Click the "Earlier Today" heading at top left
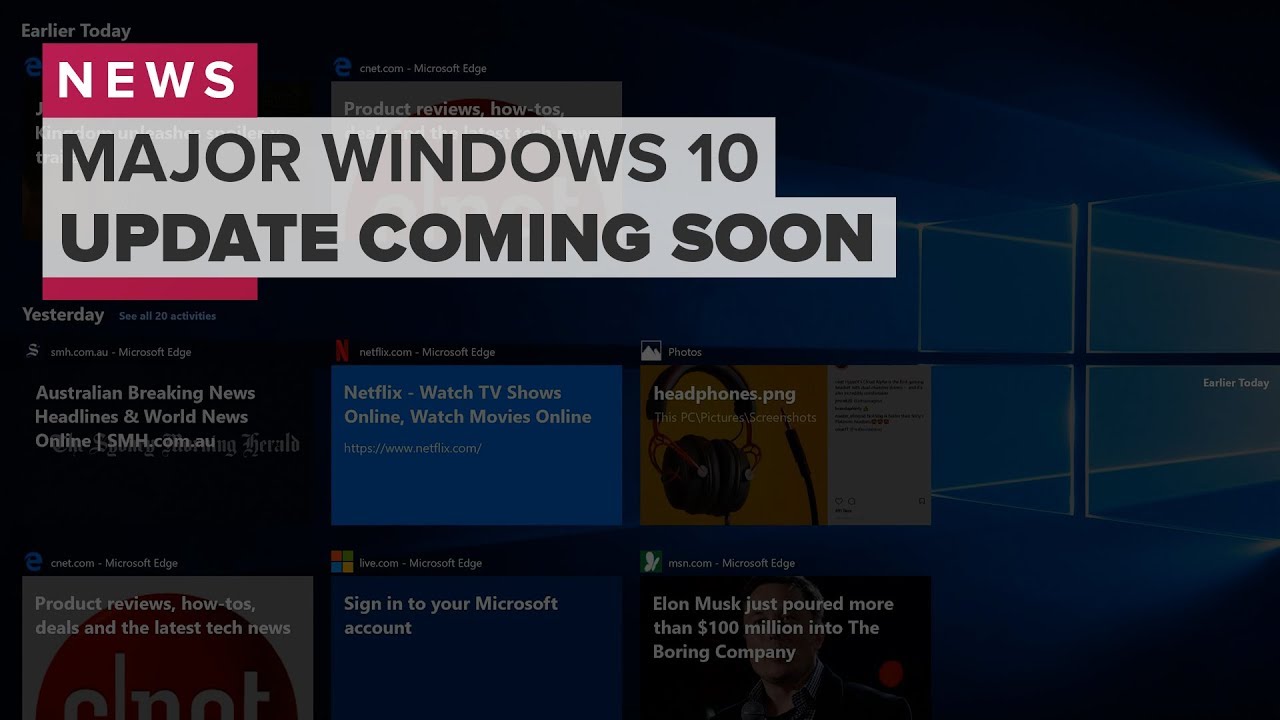 point(76,31)
